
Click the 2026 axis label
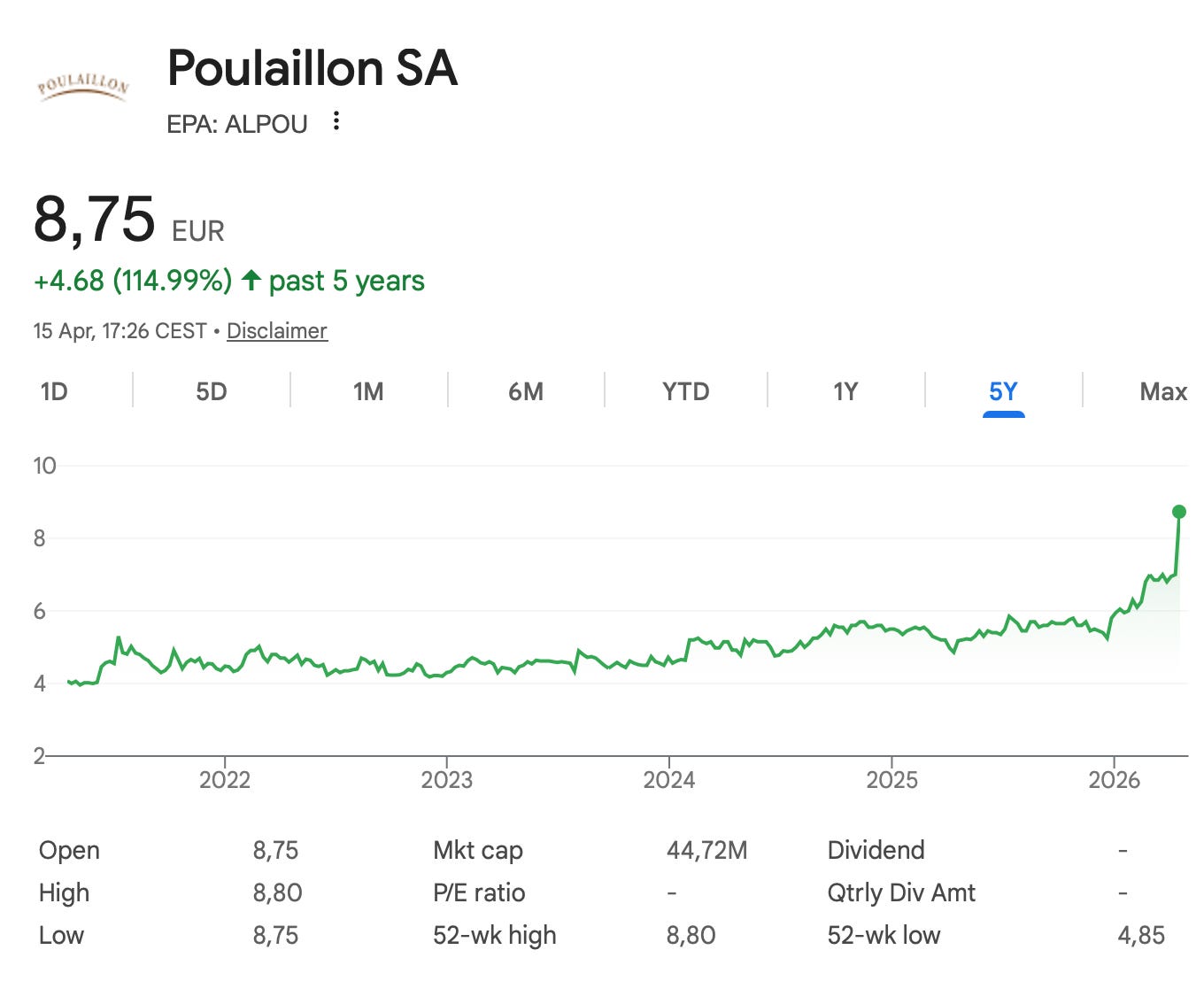1114,780
